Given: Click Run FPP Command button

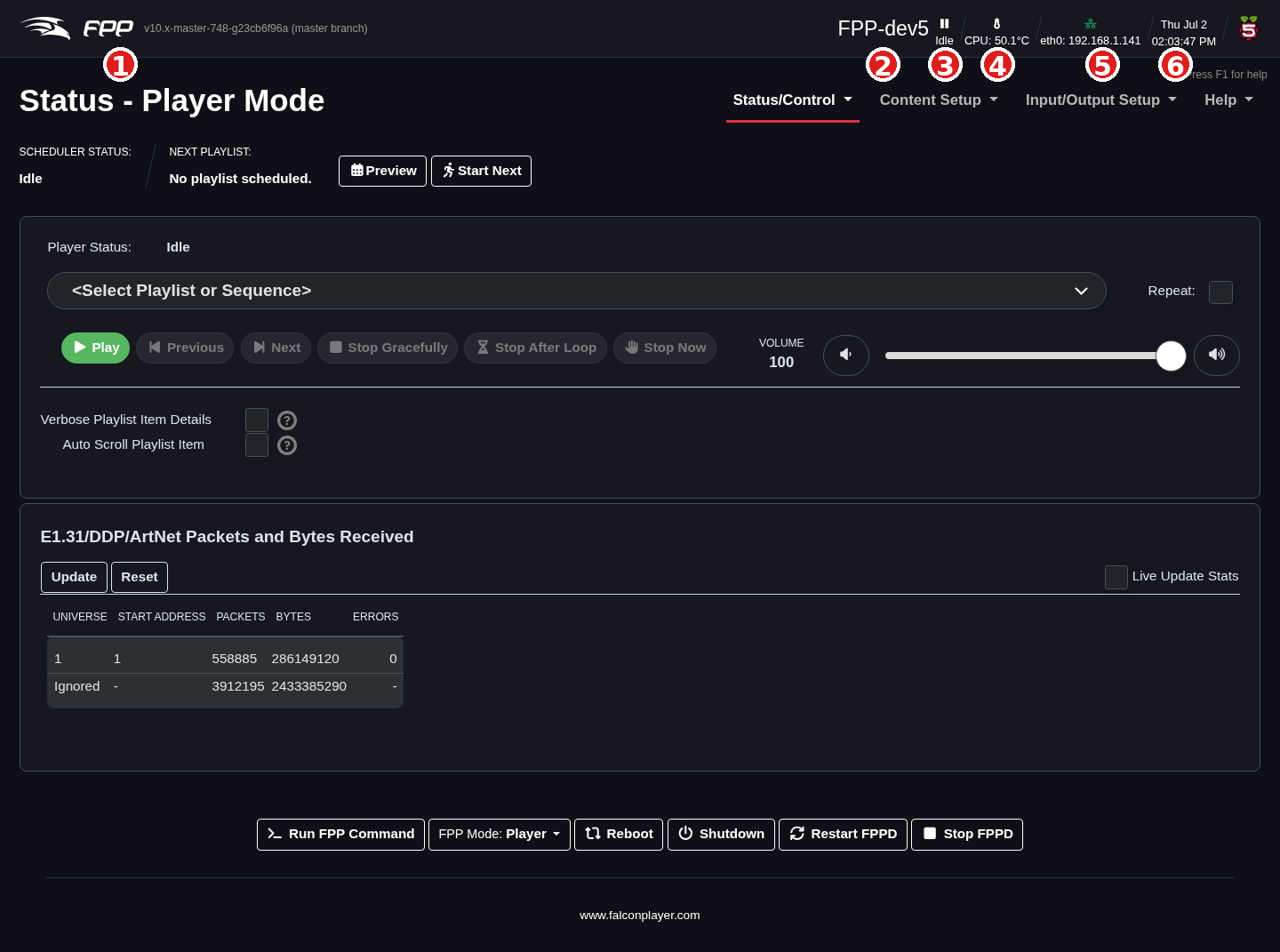Looking at the screenshot, I should 340,835.
